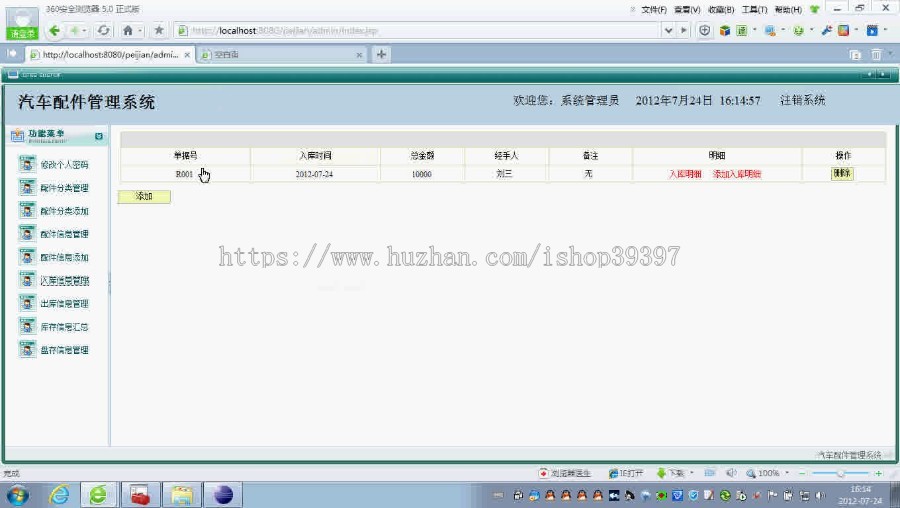Click the R001 cell in the table
900x508 pixels.
point(184,174)
